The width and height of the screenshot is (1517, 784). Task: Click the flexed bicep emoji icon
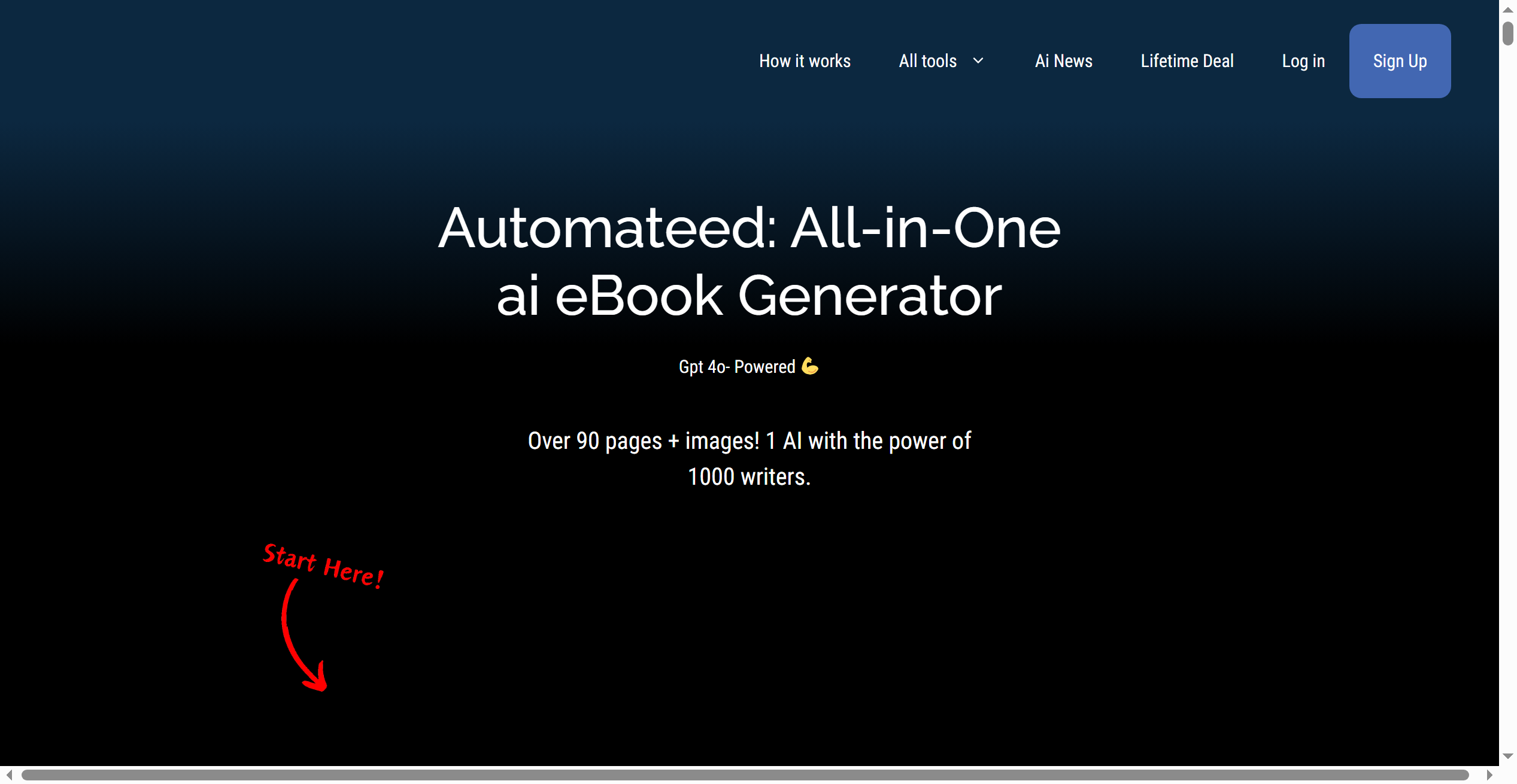pyautogui.click(x=810, y=366)
